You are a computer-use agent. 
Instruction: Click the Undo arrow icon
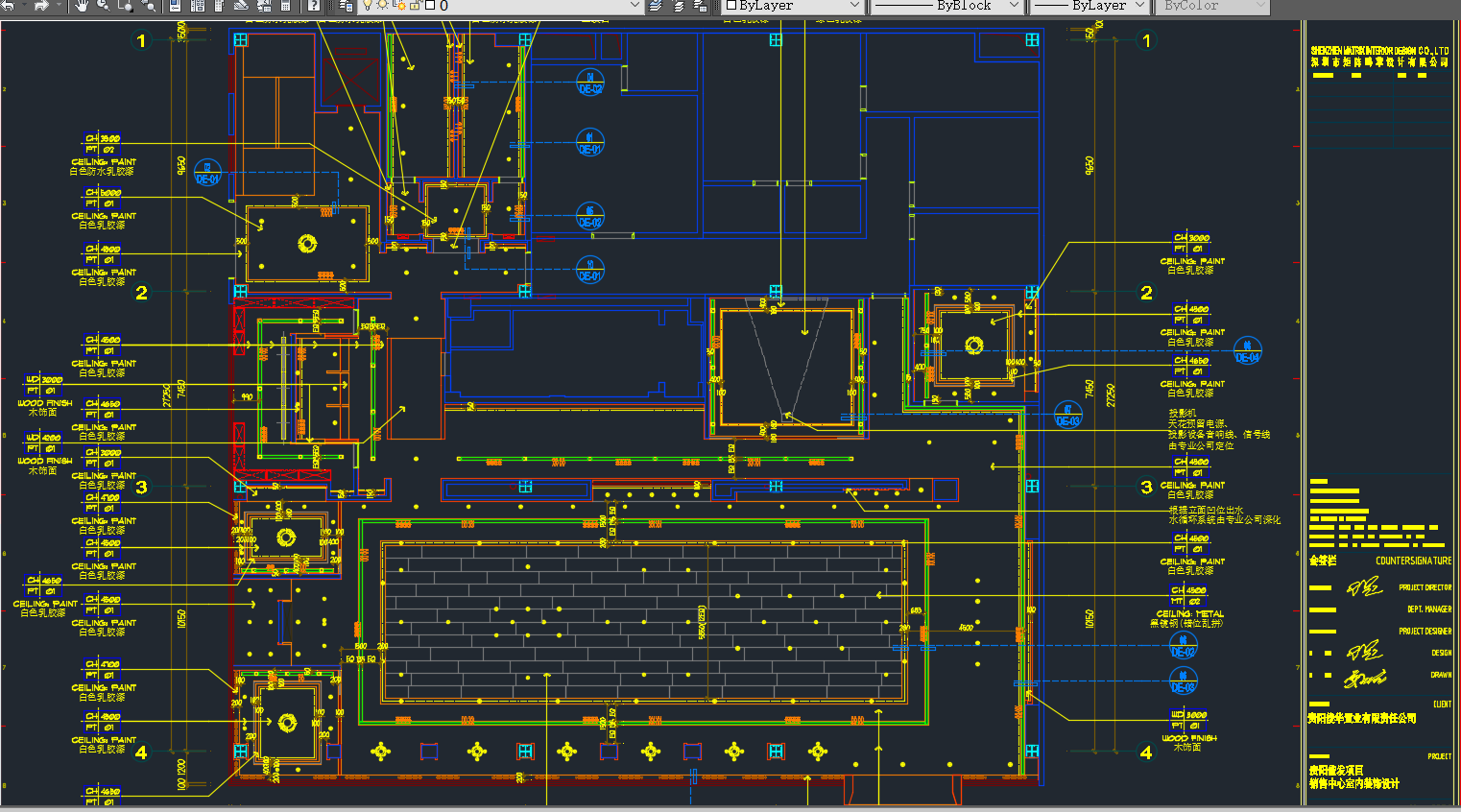coord(8,5)
